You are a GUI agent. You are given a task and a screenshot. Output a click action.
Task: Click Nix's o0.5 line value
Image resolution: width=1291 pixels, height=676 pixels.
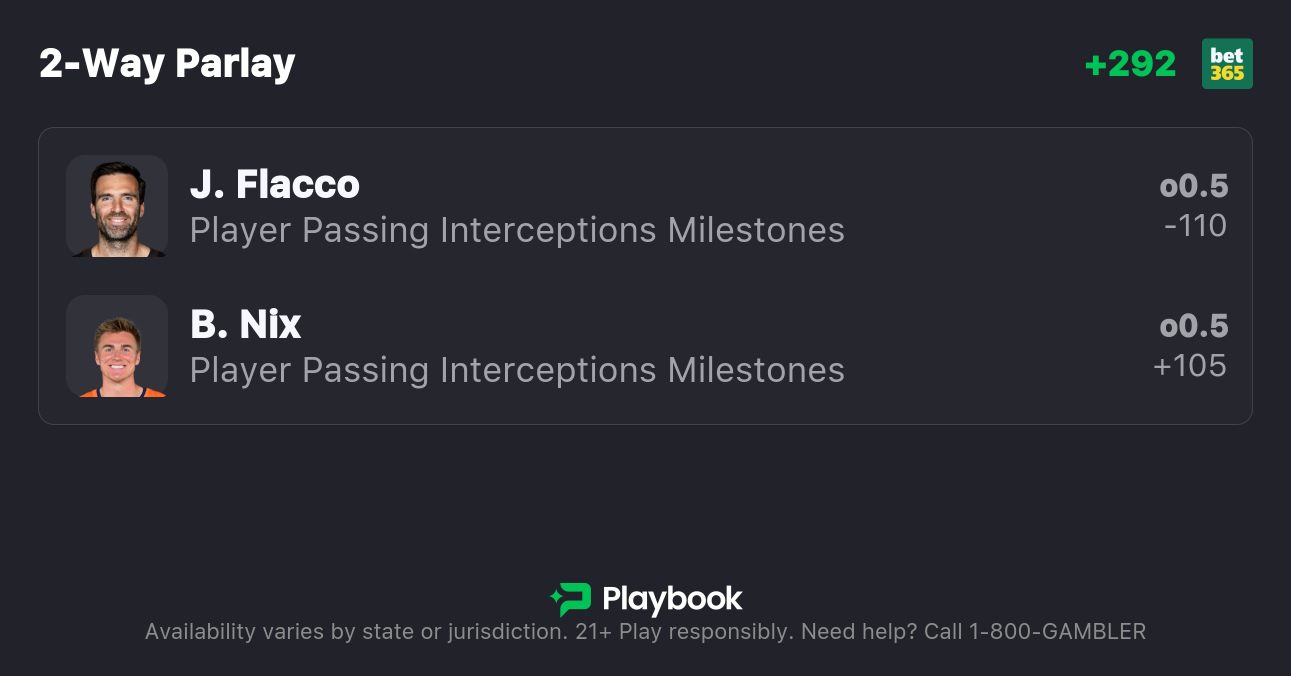pos(1193,326)
